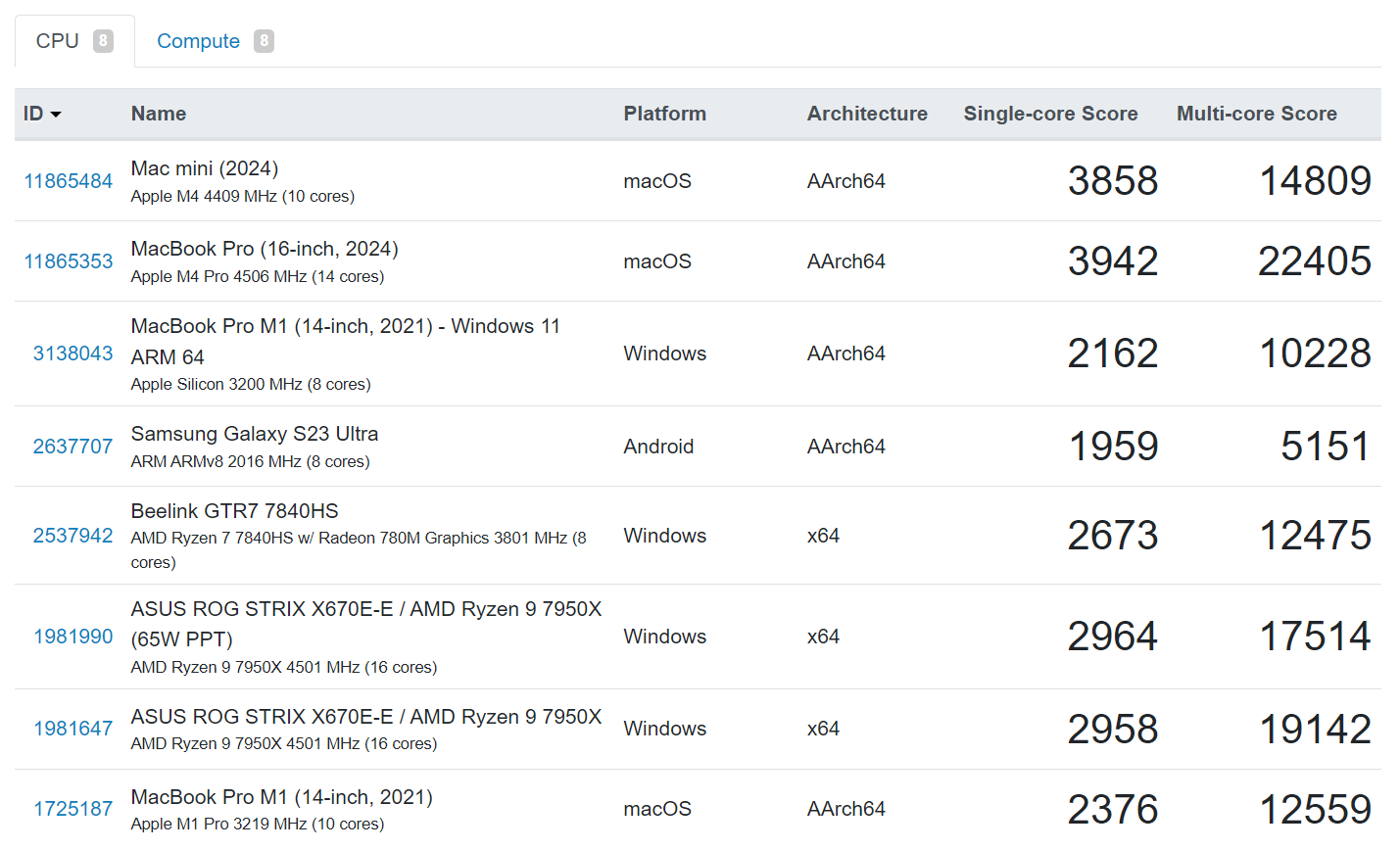Viewport: 1400px width, 850px height.
Task: Click the multi-core score 5151
Action: [1326, 447]
